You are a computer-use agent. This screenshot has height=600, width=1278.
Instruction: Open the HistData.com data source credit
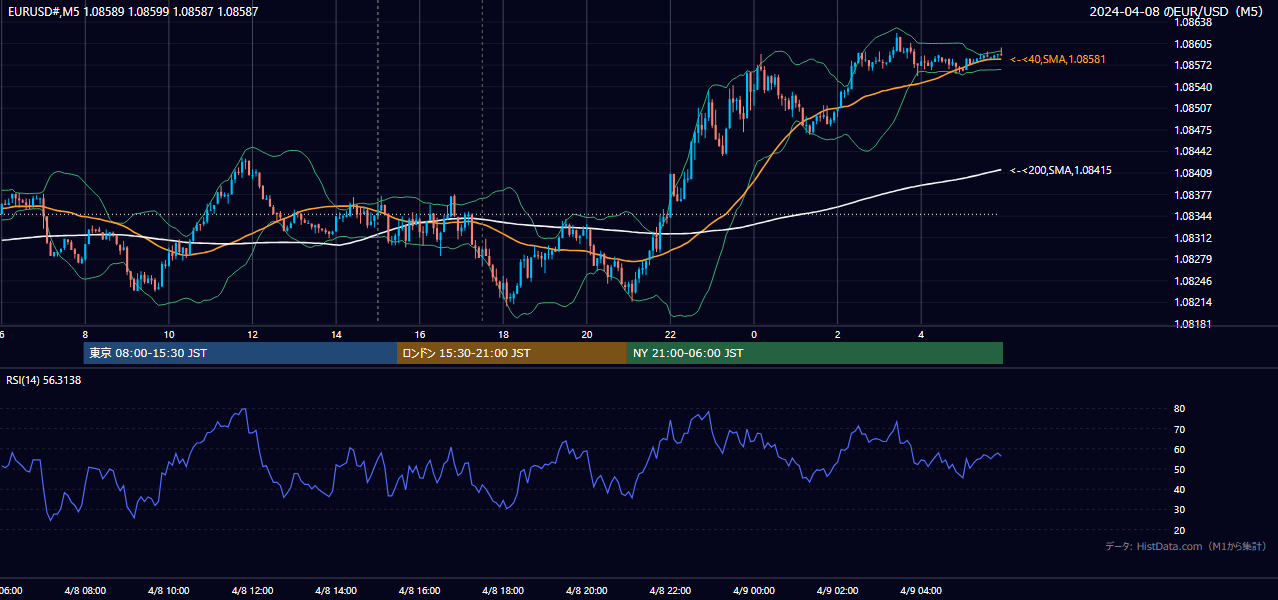pos(1185,547)
